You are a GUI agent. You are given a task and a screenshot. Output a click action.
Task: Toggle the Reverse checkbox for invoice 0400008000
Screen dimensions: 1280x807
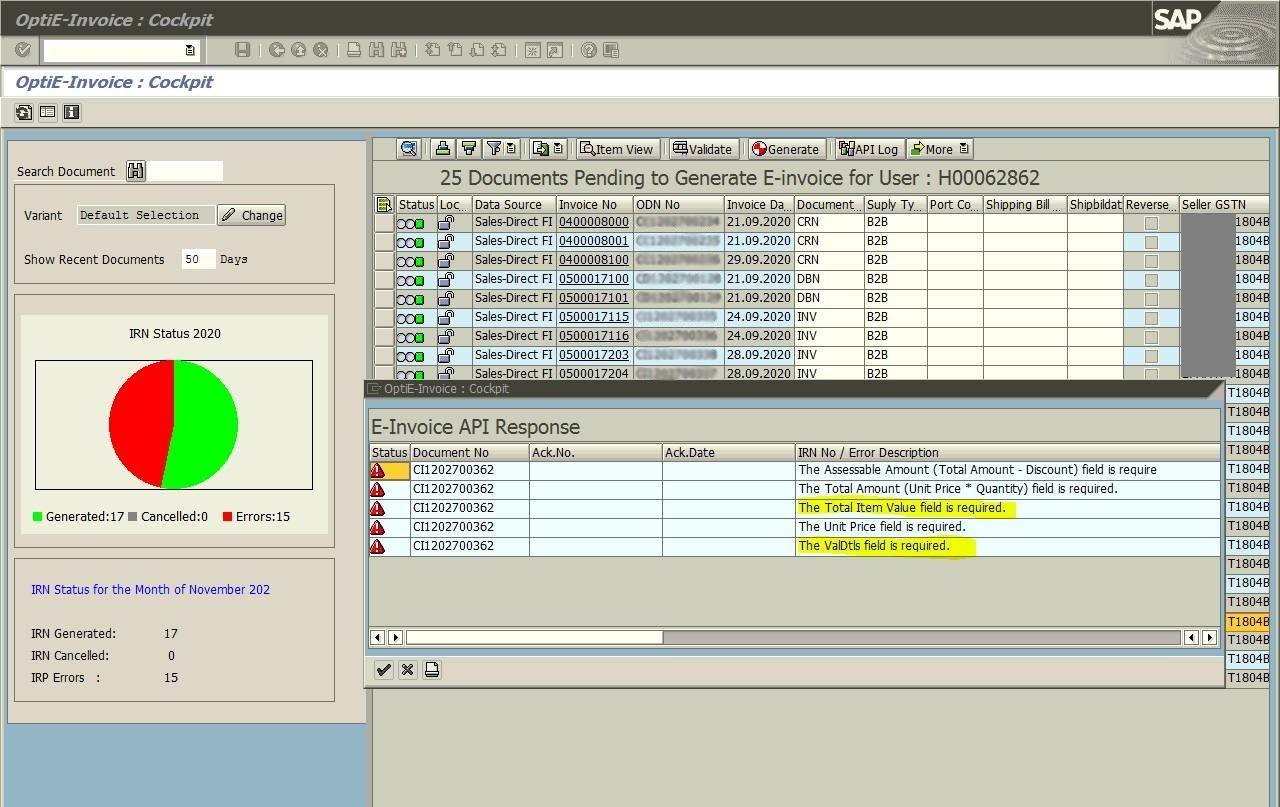click(x=1151, y=223)
